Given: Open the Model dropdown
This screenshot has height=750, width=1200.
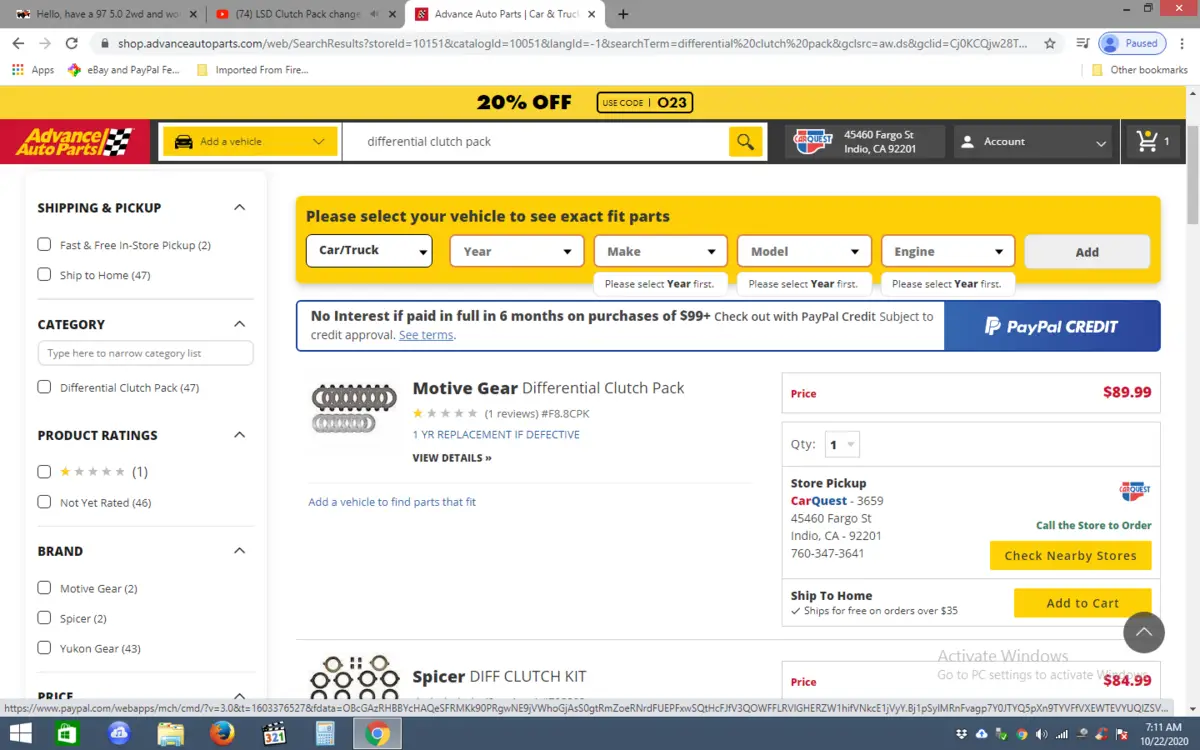Looking at the screenshot, I should click(804, 251).
